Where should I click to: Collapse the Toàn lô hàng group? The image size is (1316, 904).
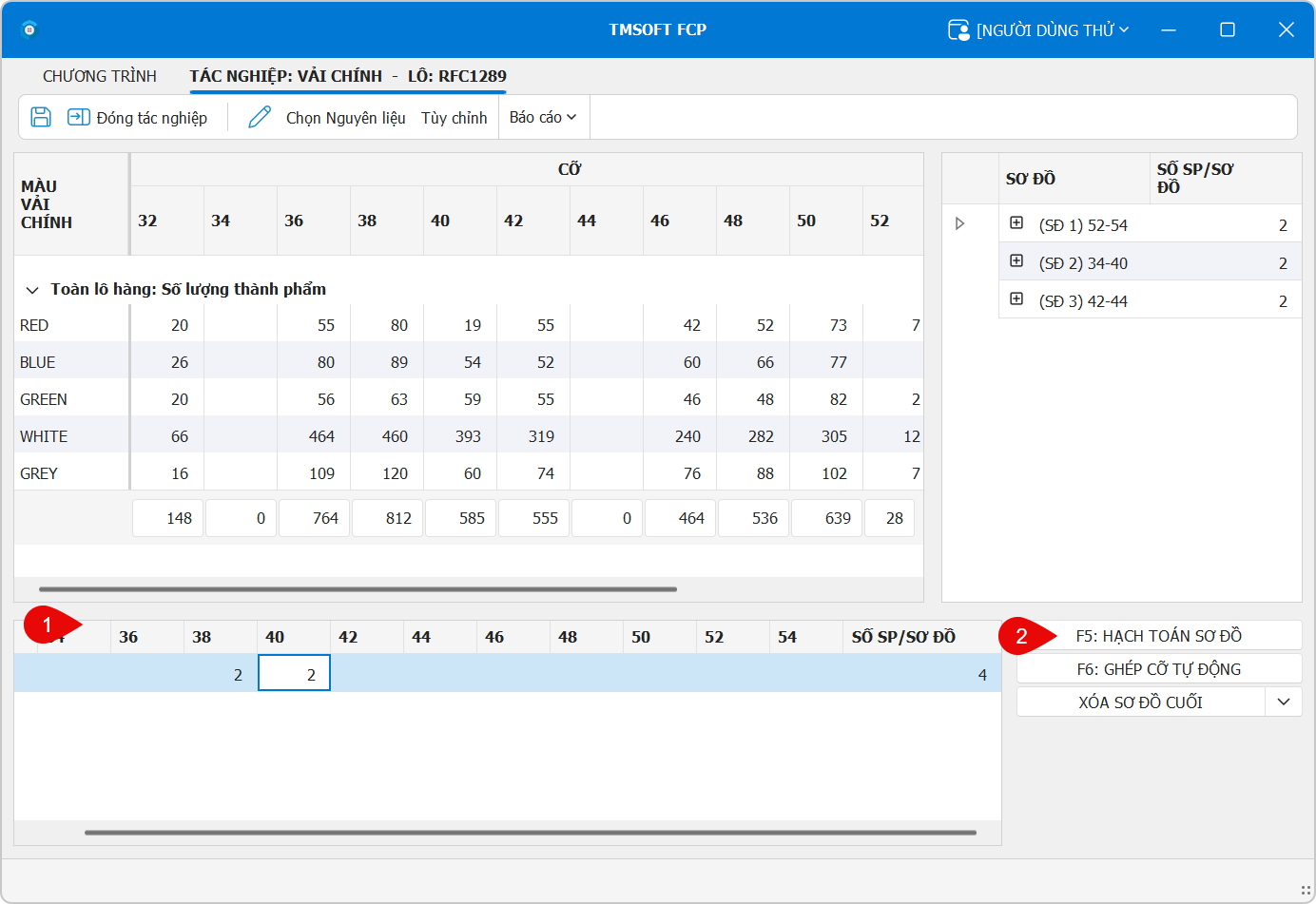coord(32,290)
